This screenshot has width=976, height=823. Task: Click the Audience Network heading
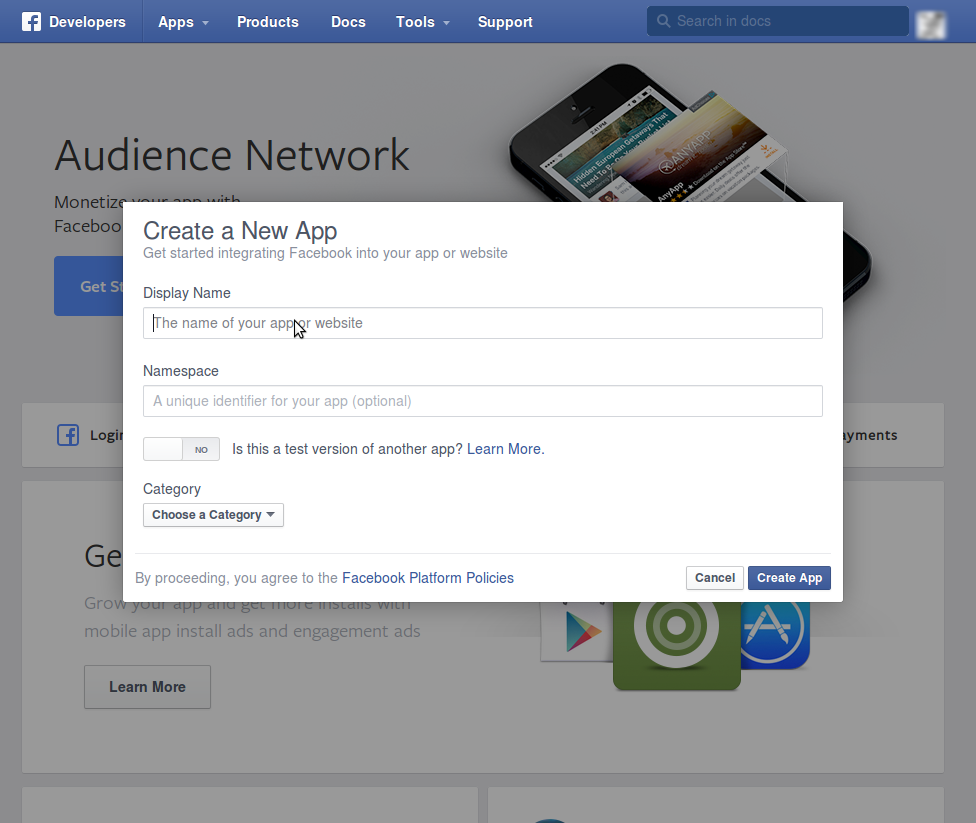[232, 155]
